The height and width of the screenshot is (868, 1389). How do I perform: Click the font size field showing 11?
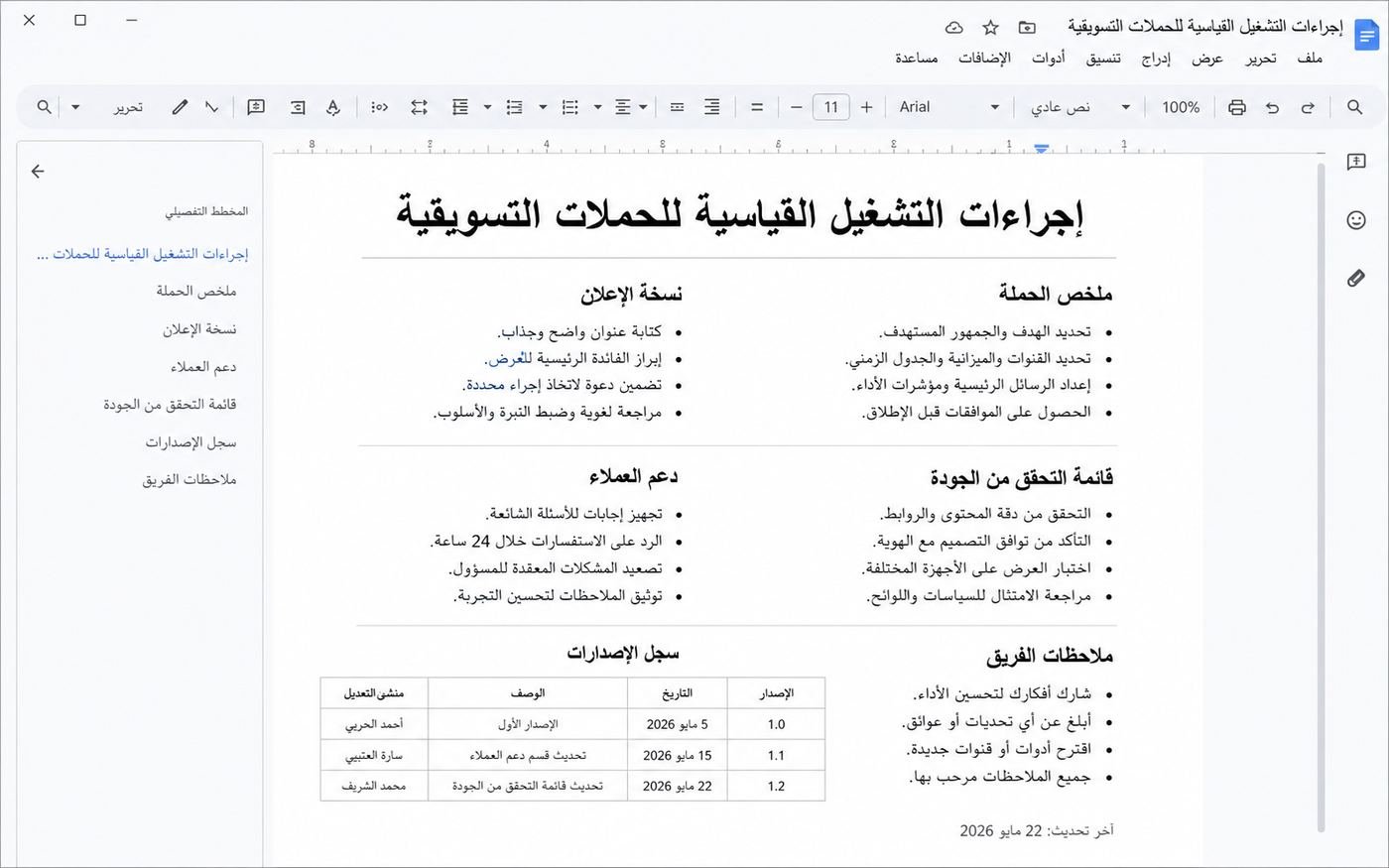tap(830, 107)
